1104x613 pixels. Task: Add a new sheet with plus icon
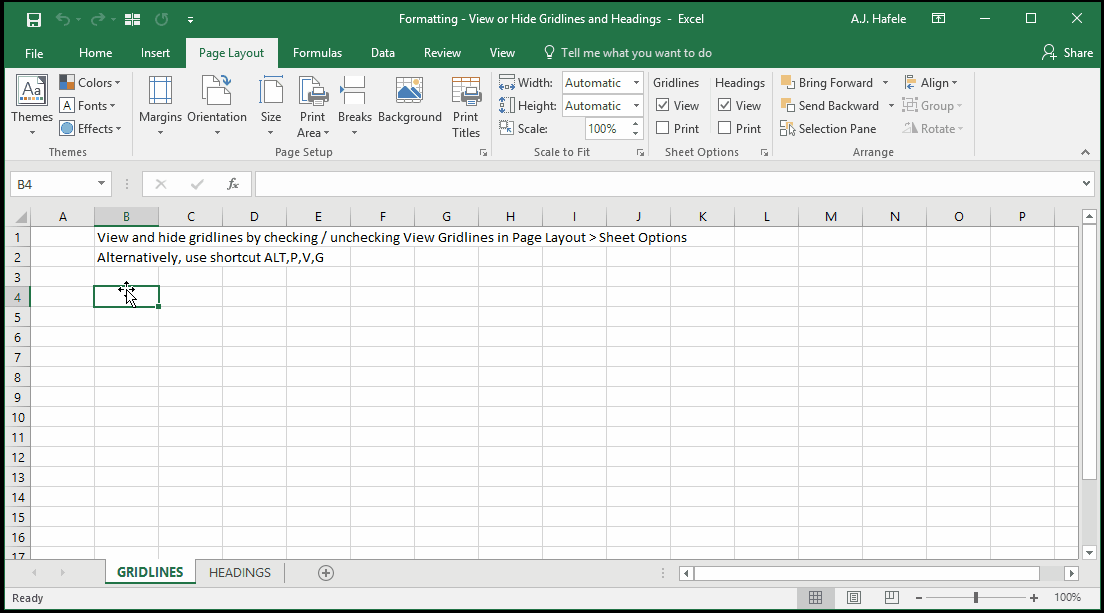pos(325,573)
